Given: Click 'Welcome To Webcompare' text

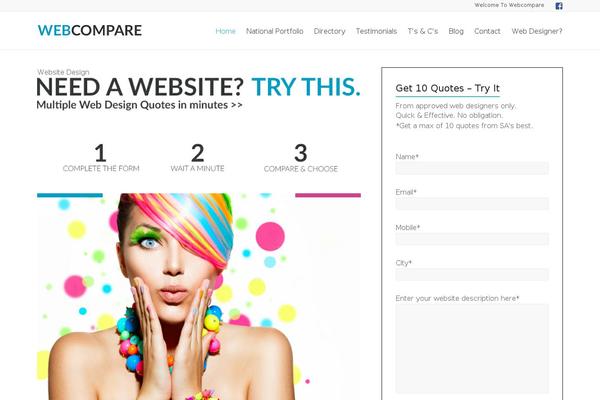Looking at the screenshot, I should 509,5.
